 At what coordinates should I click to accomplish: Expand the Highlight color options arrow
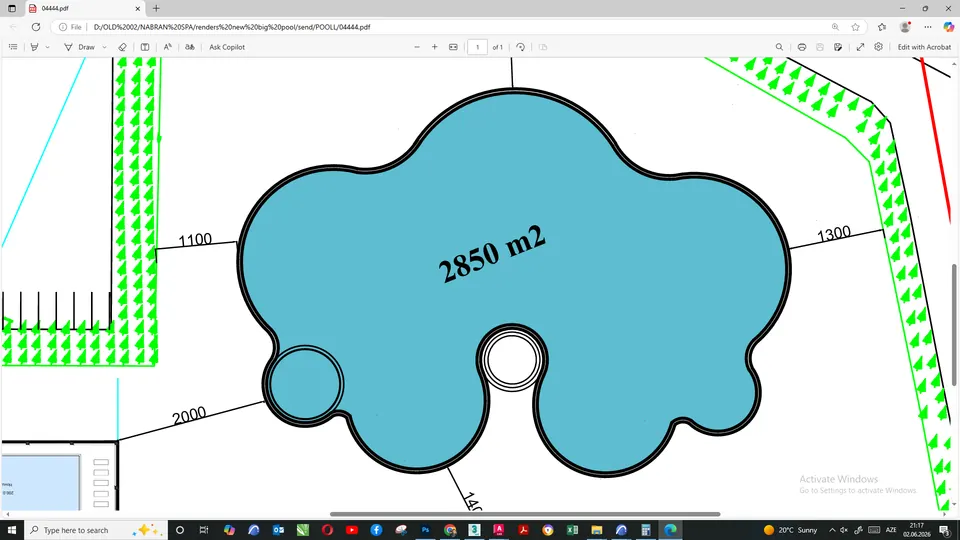tap(47, 47)
